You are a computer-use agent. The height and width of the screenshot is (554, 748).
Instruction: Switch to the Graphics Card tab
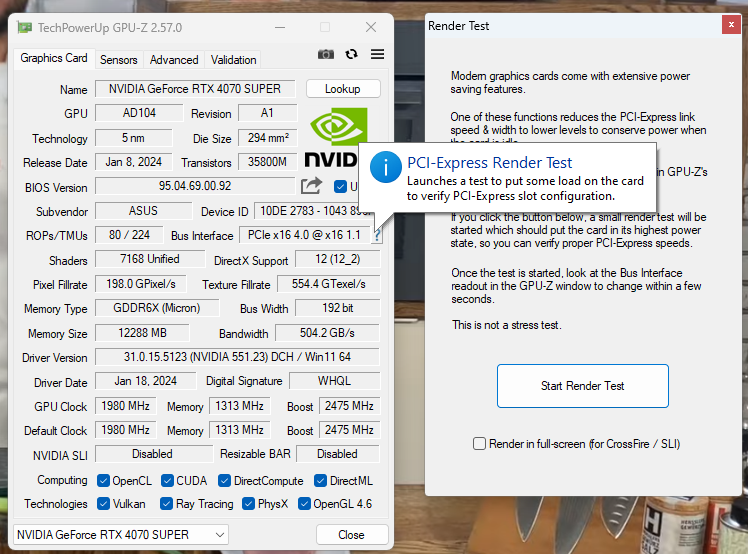(x=54, y=58)
